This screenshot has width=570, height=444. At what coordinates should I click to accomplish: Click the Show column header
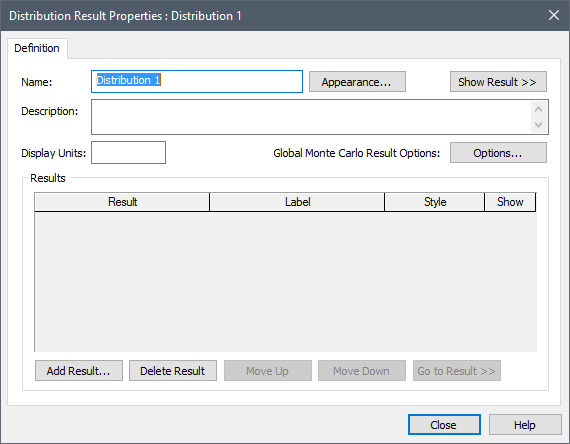point(510,202)
